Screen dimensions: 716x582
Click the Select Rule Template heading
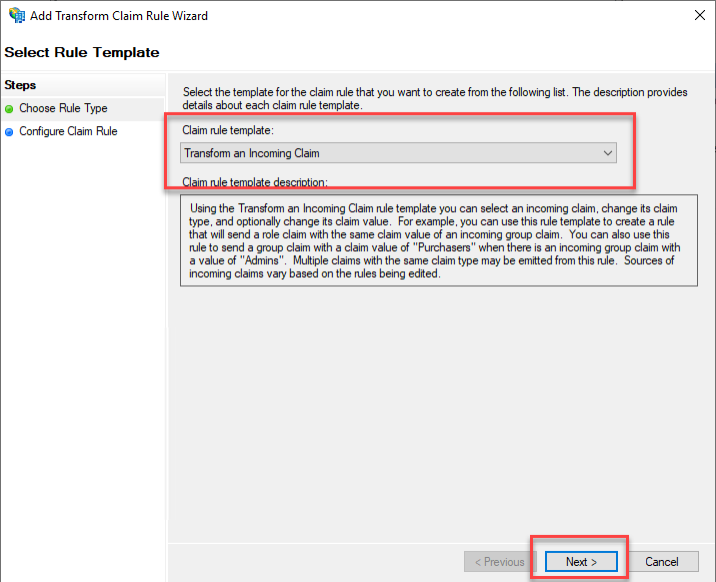click(x=82, y=52)
